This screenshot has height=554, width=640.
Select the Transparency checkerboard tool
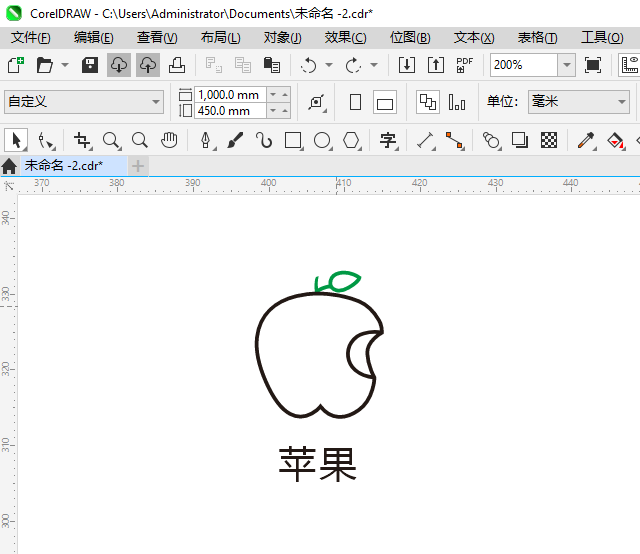click(x=549, y=140)
